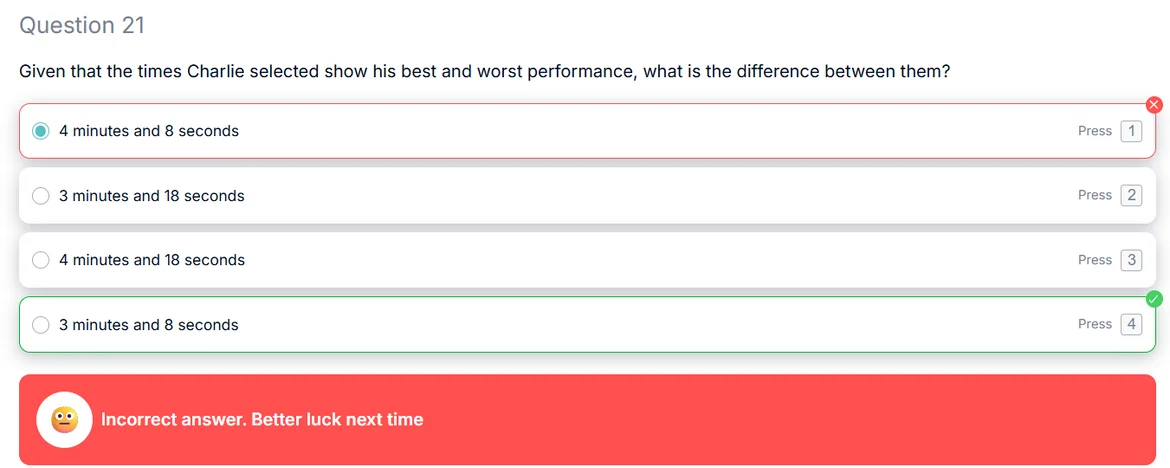1170x468 pixels.
Task: Click the "4 minutes and 18 seconds" answer text
Action: 152,260
